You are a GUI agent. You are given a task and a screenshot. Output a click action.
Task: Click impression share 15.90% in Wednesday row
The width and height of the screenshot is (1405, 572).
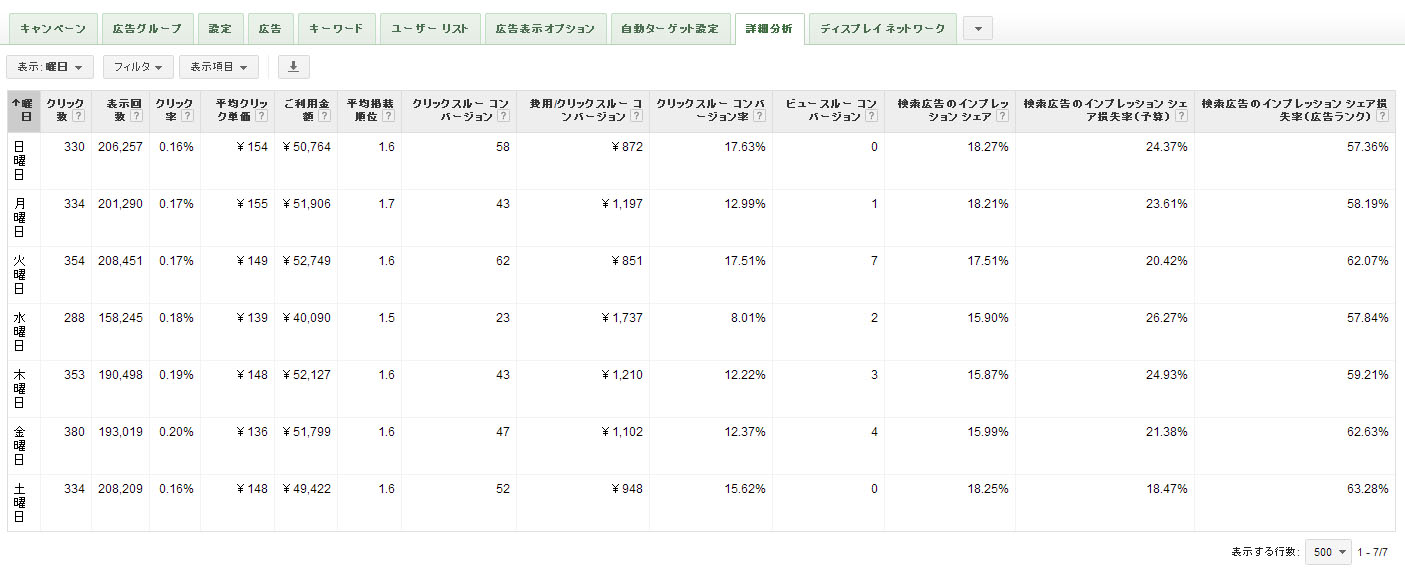988,318
